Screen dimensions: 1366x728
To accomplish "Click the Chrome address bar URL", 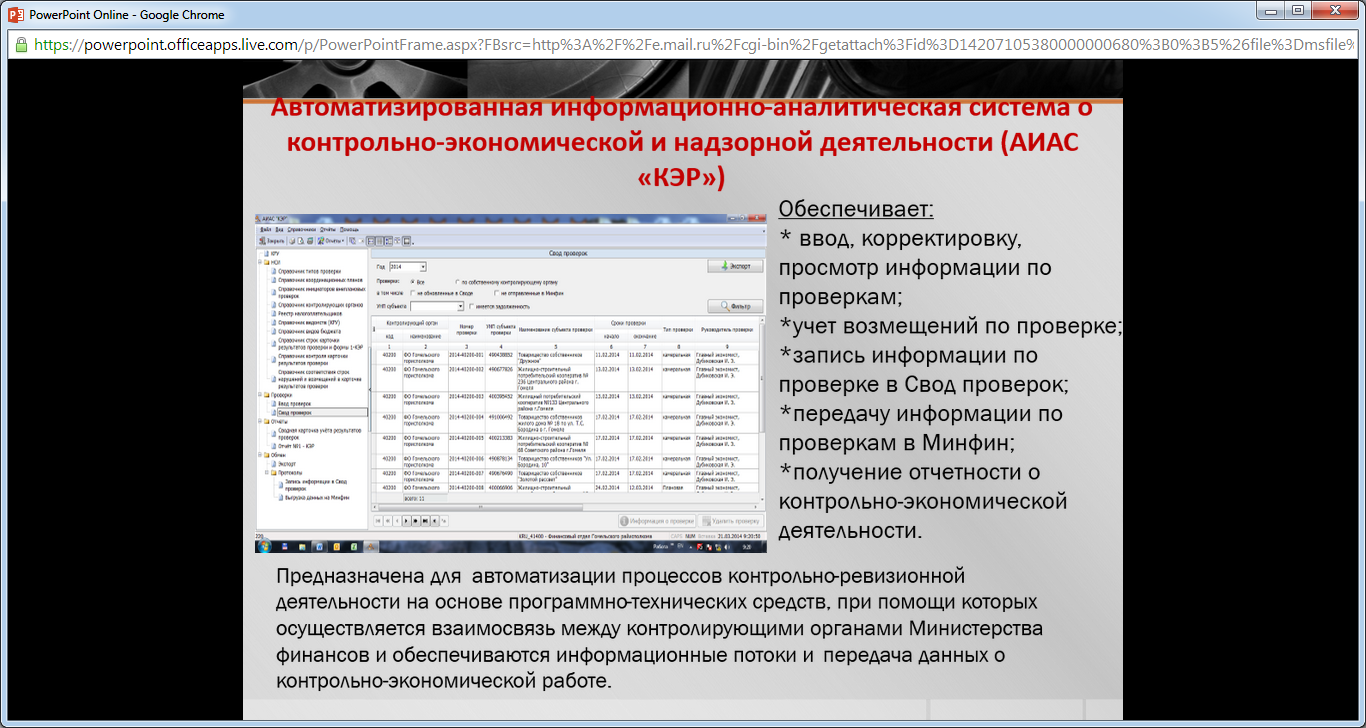I will 696,45.
